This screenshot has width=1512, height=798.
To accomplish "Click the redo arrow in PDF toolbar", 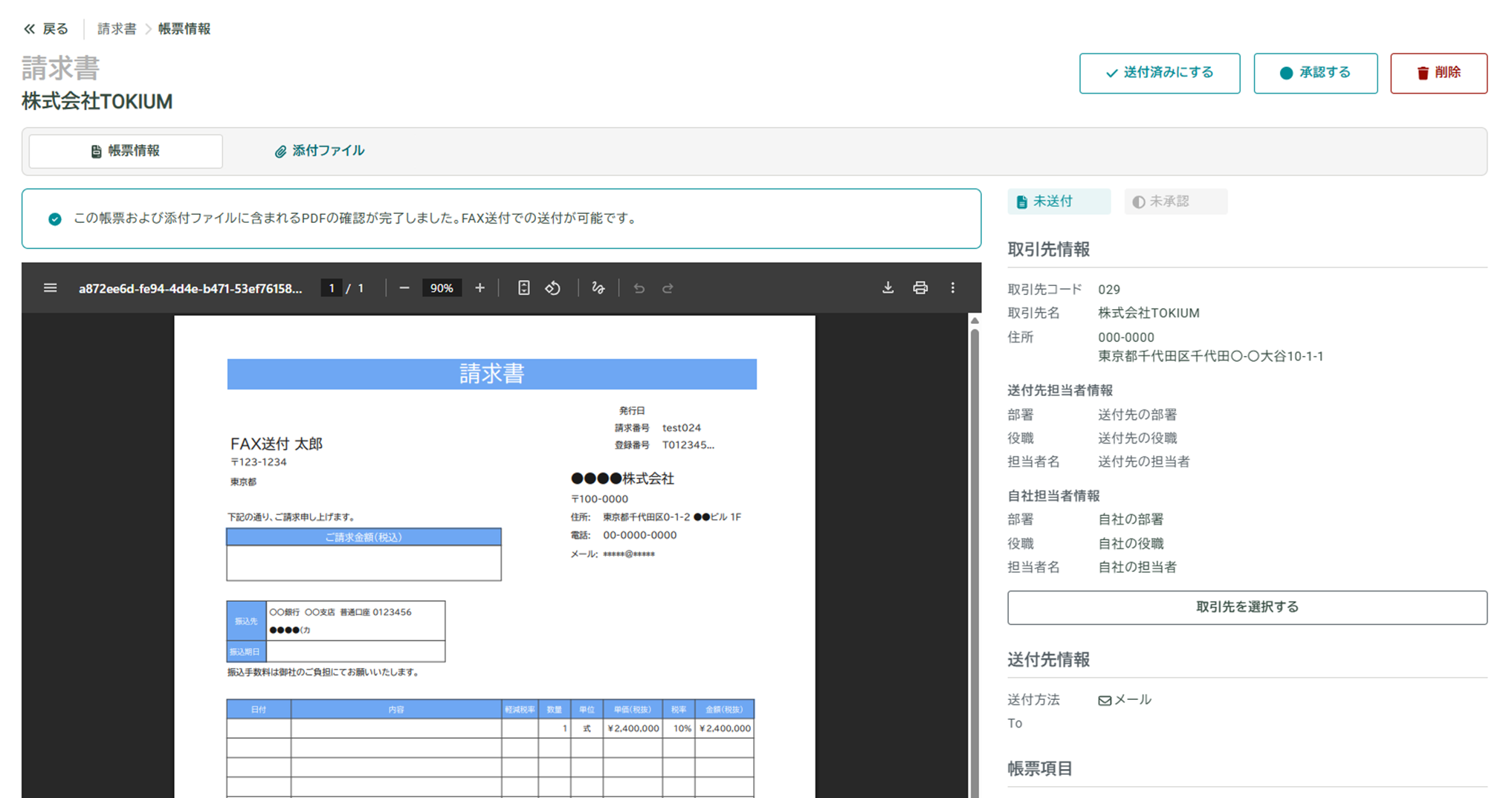I will coord(668,288).
